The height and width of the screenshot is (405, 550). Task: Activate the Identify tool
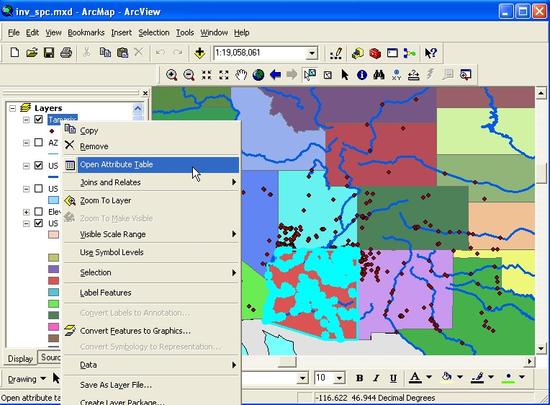click(362, 75)
